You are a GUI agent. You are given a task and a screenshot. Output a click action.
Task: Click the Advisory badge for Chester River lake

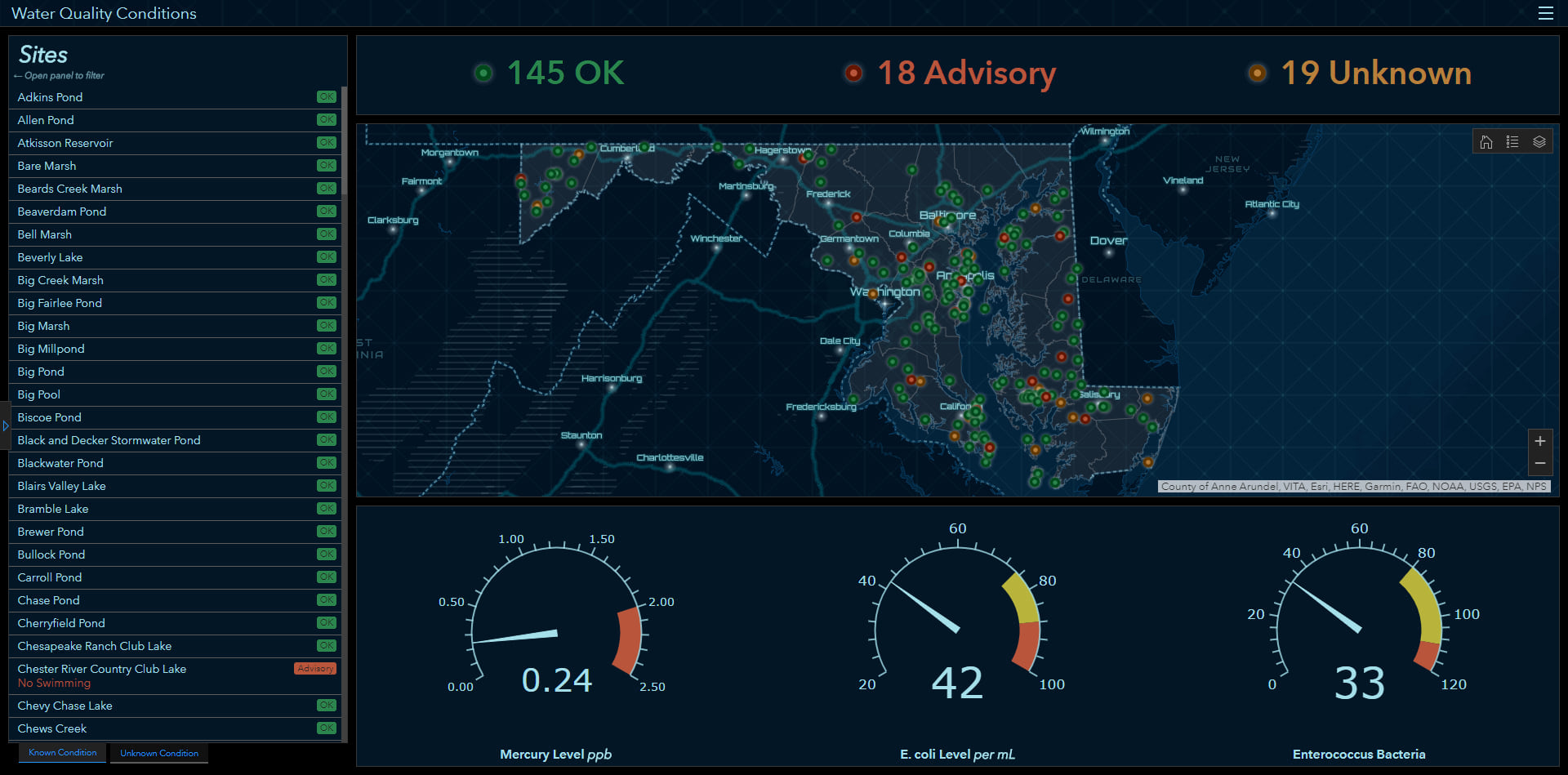(x=315, y=668)
